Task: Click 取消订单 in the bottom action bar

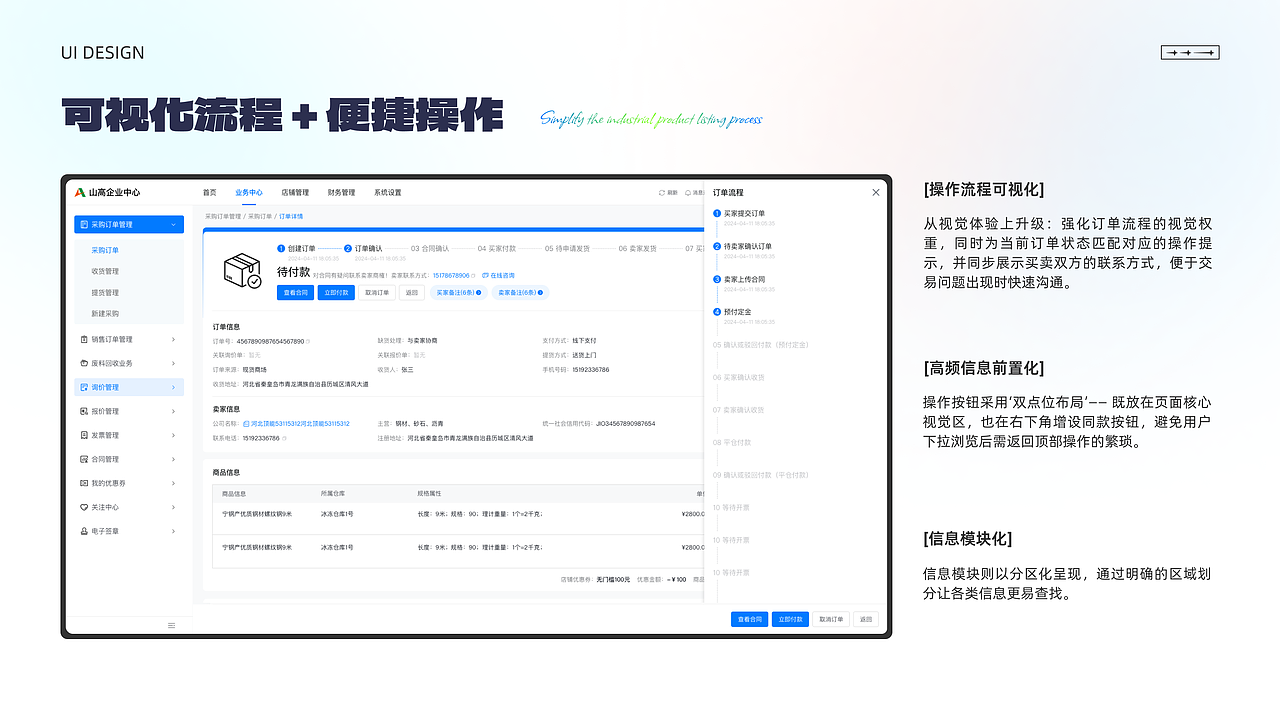Action: pos(831,619)
